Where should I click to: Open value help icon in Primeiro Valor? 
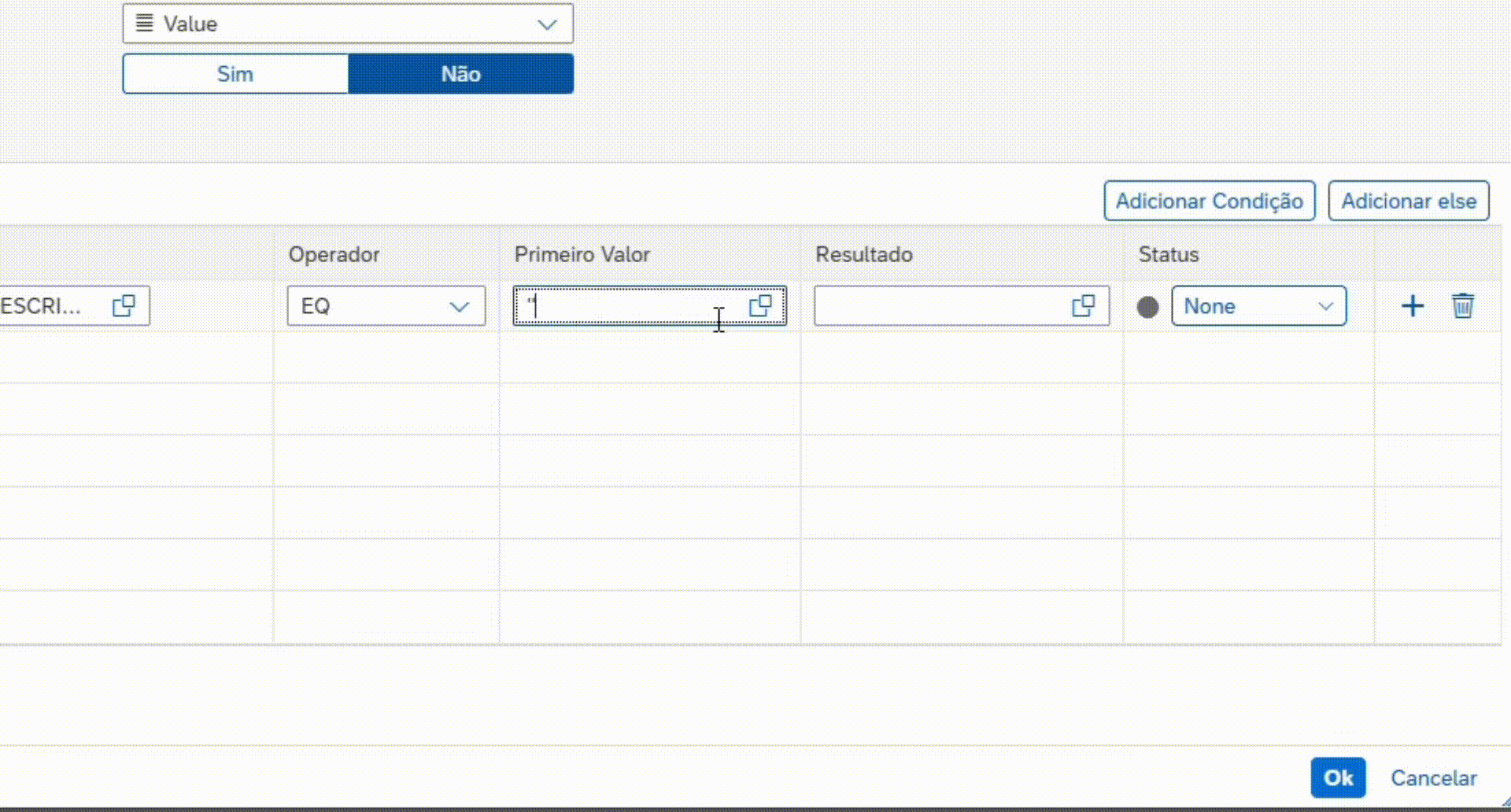(x=760, y=306)
